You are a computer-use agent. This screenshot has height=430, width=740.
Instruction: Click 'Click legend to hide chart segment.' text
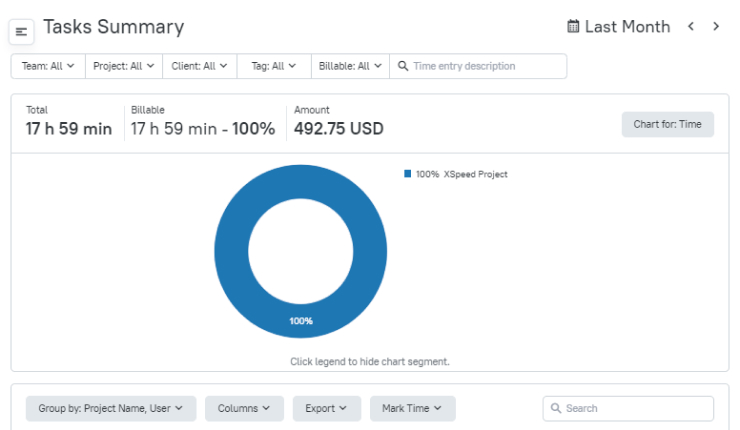pyautogui.click(x=370, y=362)
